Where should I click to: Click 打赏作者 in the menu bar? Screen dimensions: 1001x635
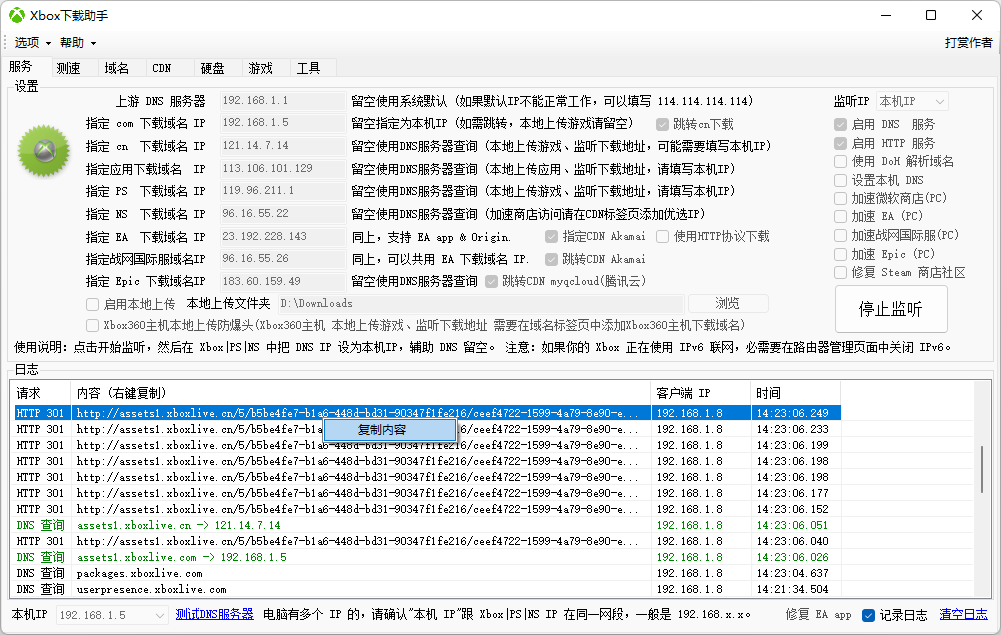pyautogui.click(x=968, y=43)
